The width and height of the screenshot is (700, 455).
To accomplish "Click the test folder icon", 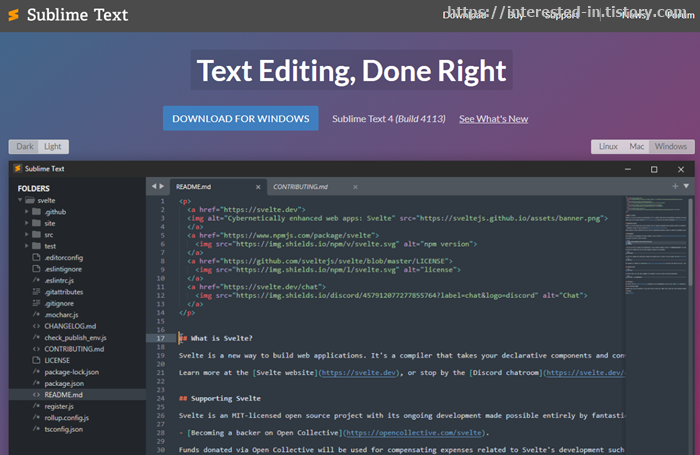I will (37, 246).
